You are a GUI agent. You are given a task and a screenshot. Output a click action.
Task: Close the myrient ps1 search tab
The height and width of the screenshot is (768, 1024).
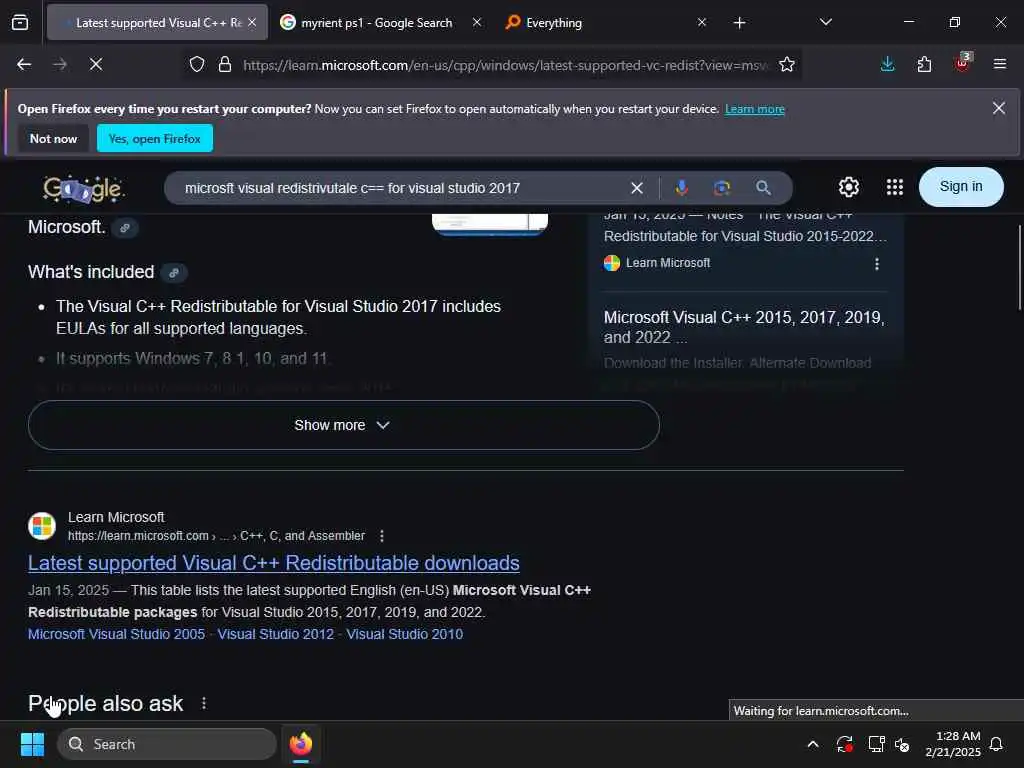point(477,23)
